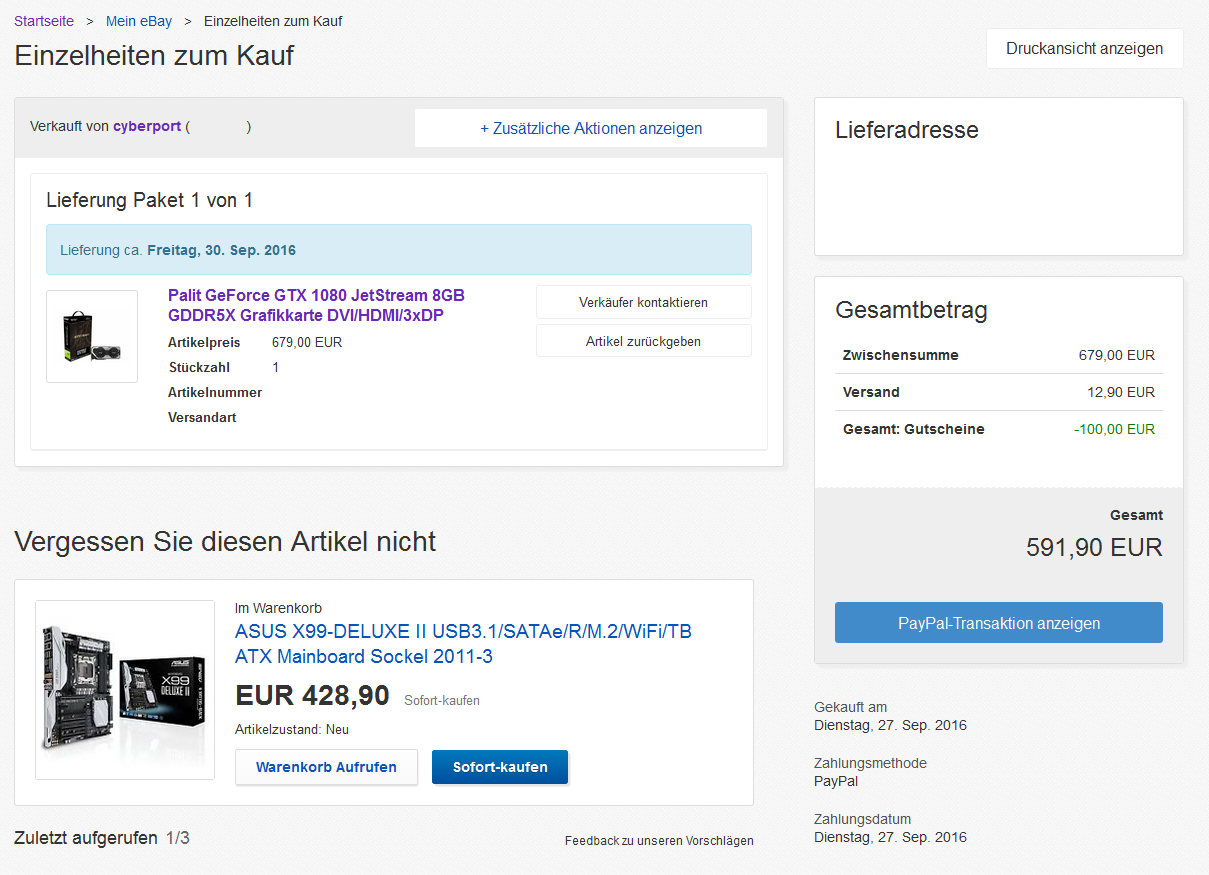The image size is (1209, 875).
Task: Select the Versand 12,90 EUR amount
Action: click(x=1121, y=392)
